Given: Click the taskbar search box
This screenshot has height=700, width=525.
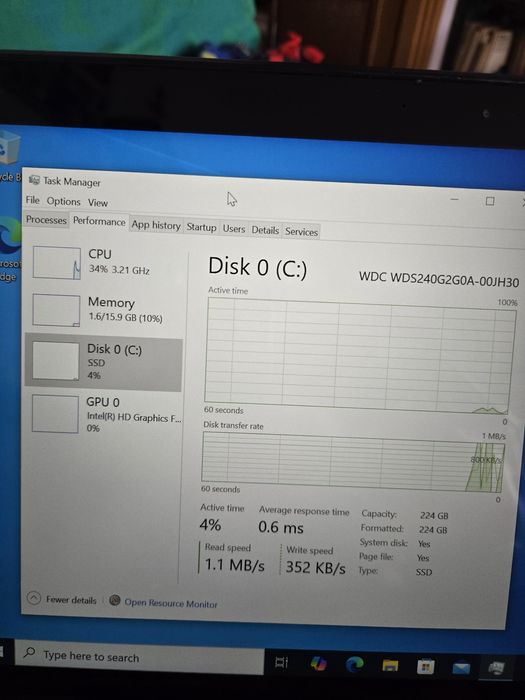Looking at the screenshot, I should click(139, 657).
